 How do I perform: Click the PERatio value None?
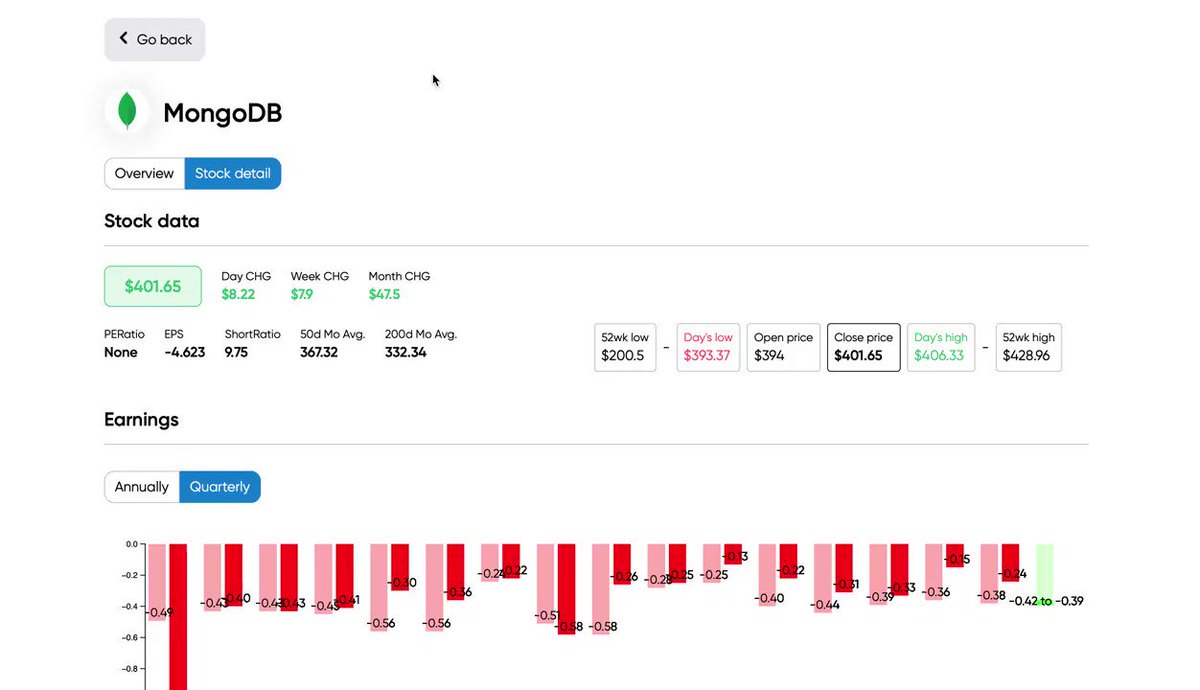point(121,352)
